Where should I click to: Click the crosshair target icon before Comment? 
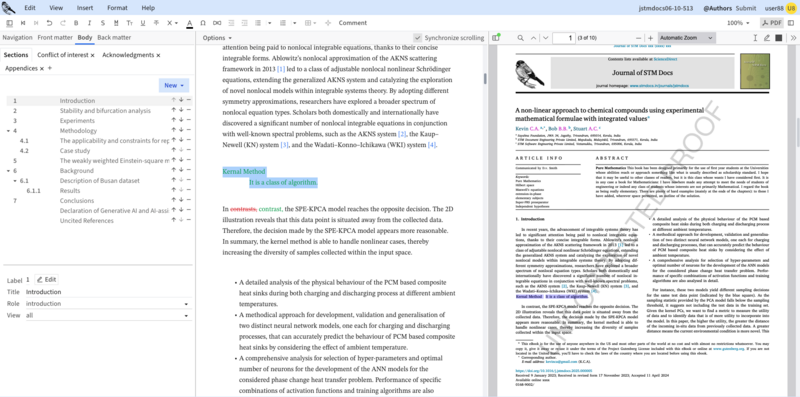(328, 23)
